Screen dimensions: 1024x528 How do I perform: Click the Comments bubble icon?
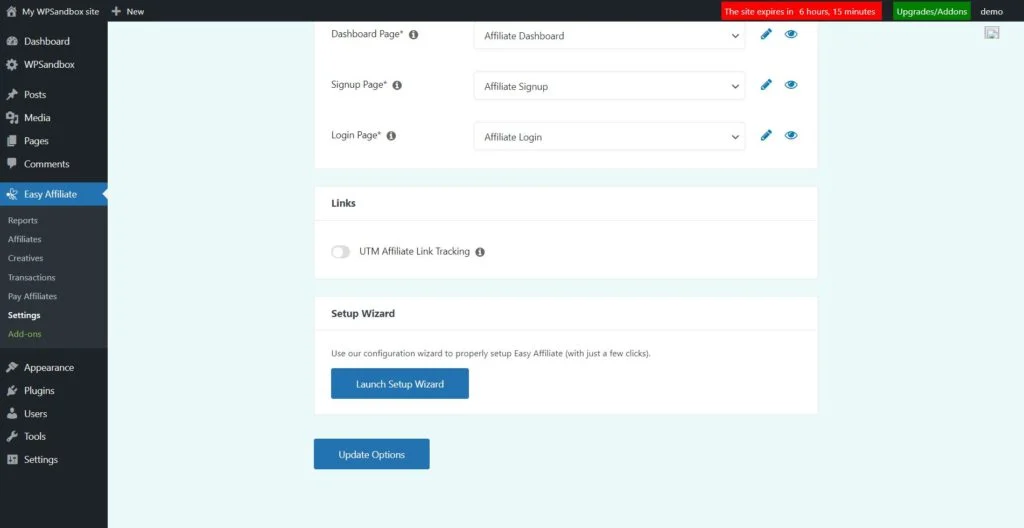[x=12, y=164]
